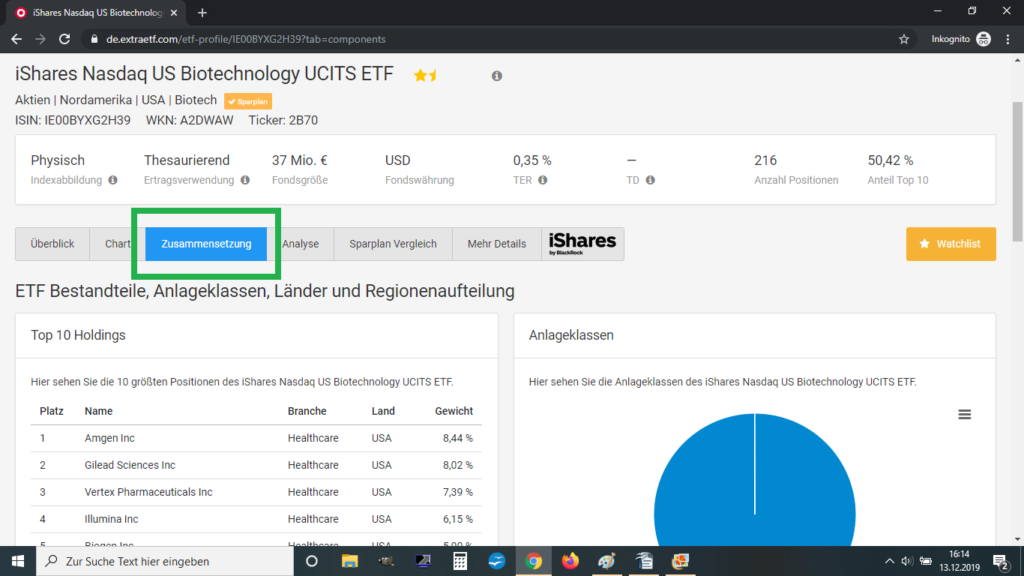
Task: Click the page vertical scrollbar
Action: [x=1017, y=171]
